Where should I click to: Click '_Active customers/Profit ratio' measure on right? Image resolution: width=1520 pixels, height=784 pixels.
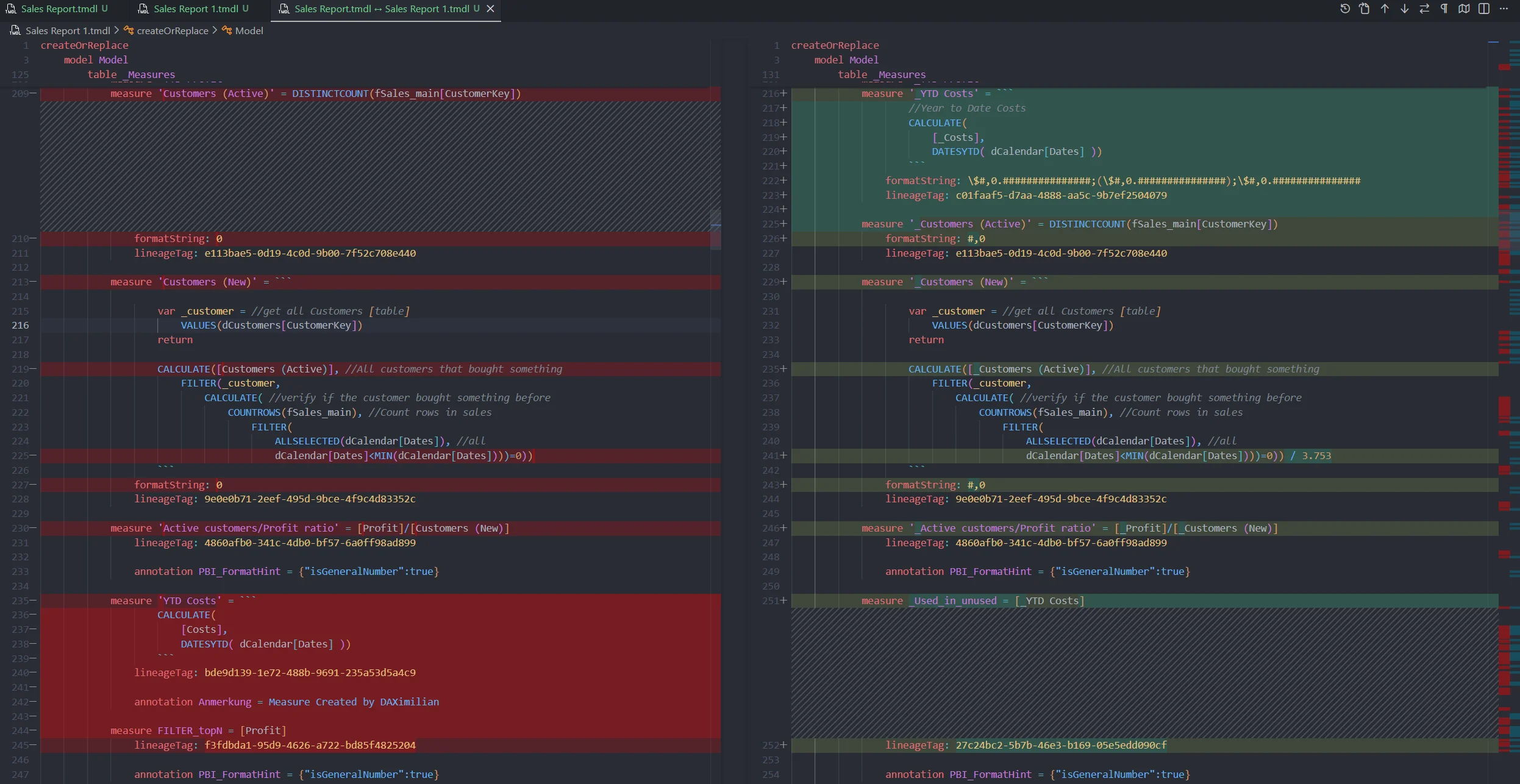(x=1002, y=528)
